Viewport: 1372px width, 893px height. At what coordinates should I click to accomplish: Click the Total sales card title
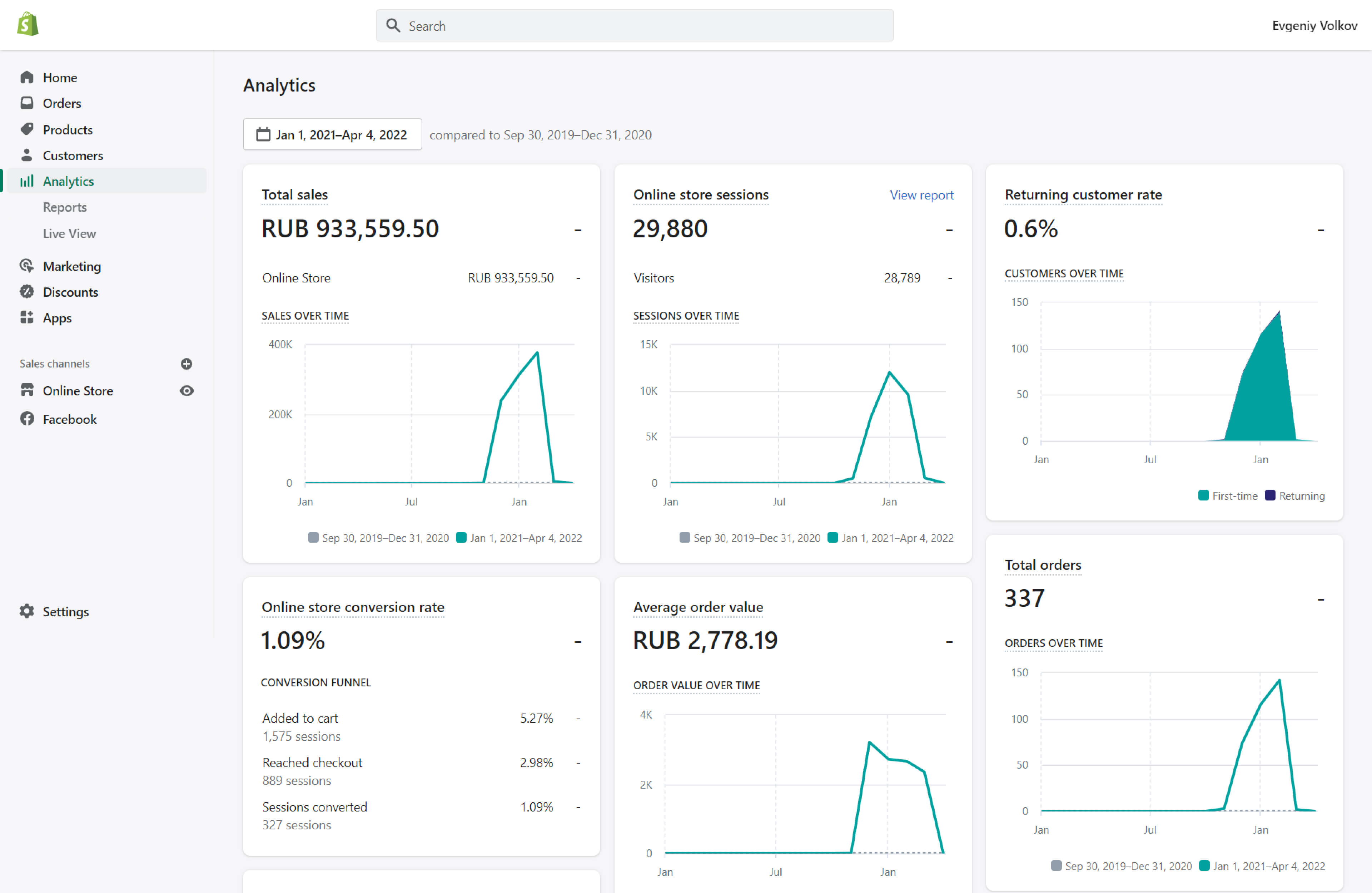pos(294,195)
